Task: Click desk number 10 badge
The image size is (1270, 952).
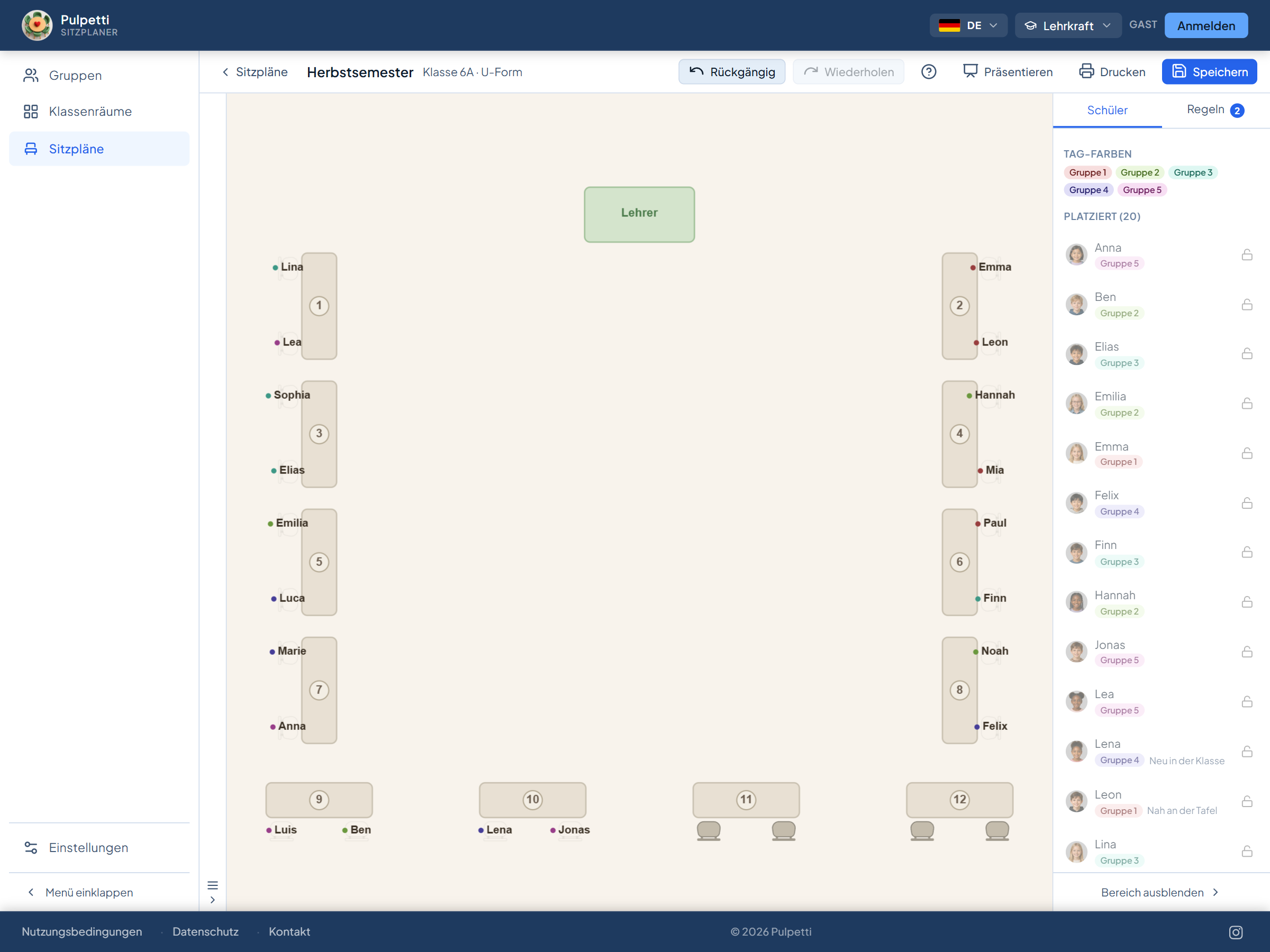Action: click(533, 799)
